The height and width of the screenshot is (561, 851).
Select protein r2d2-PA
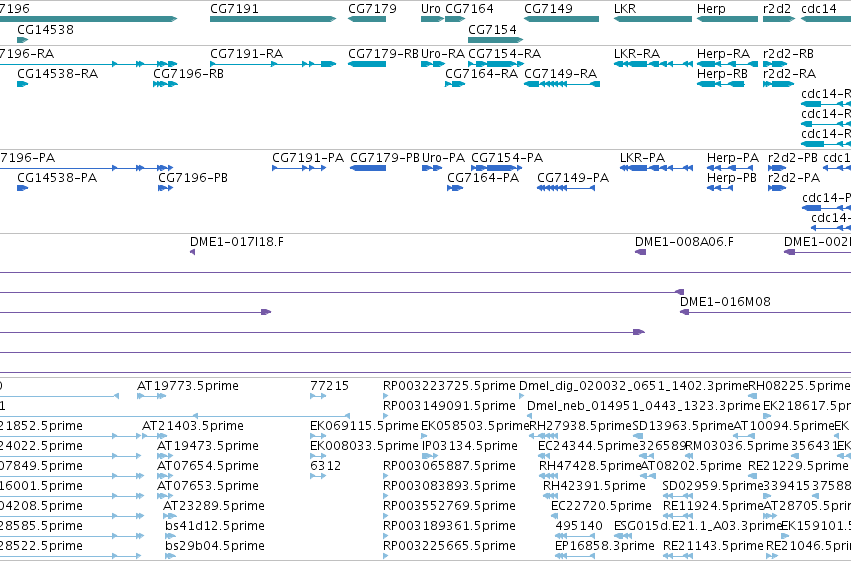[777, 188]
